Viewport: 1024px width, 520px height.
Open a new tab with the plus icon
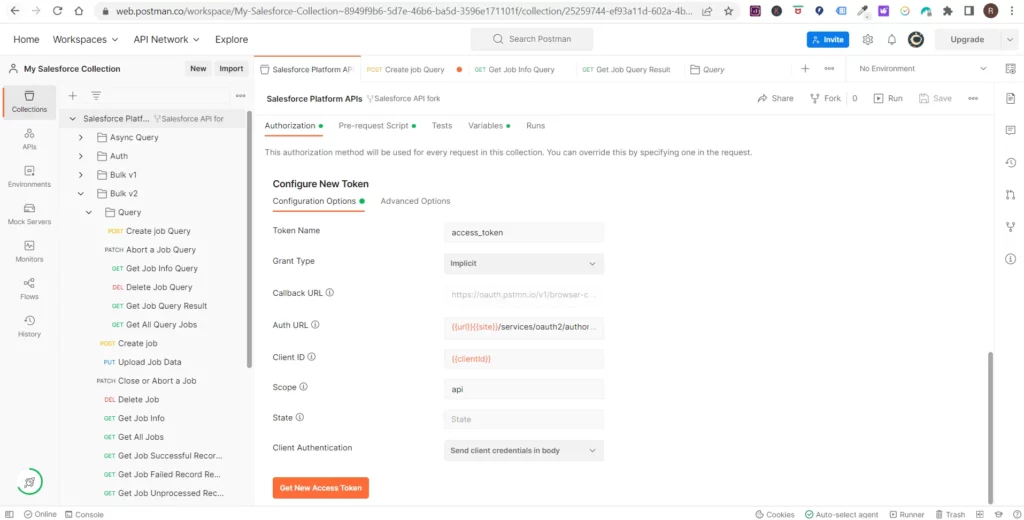coord(805,69)
